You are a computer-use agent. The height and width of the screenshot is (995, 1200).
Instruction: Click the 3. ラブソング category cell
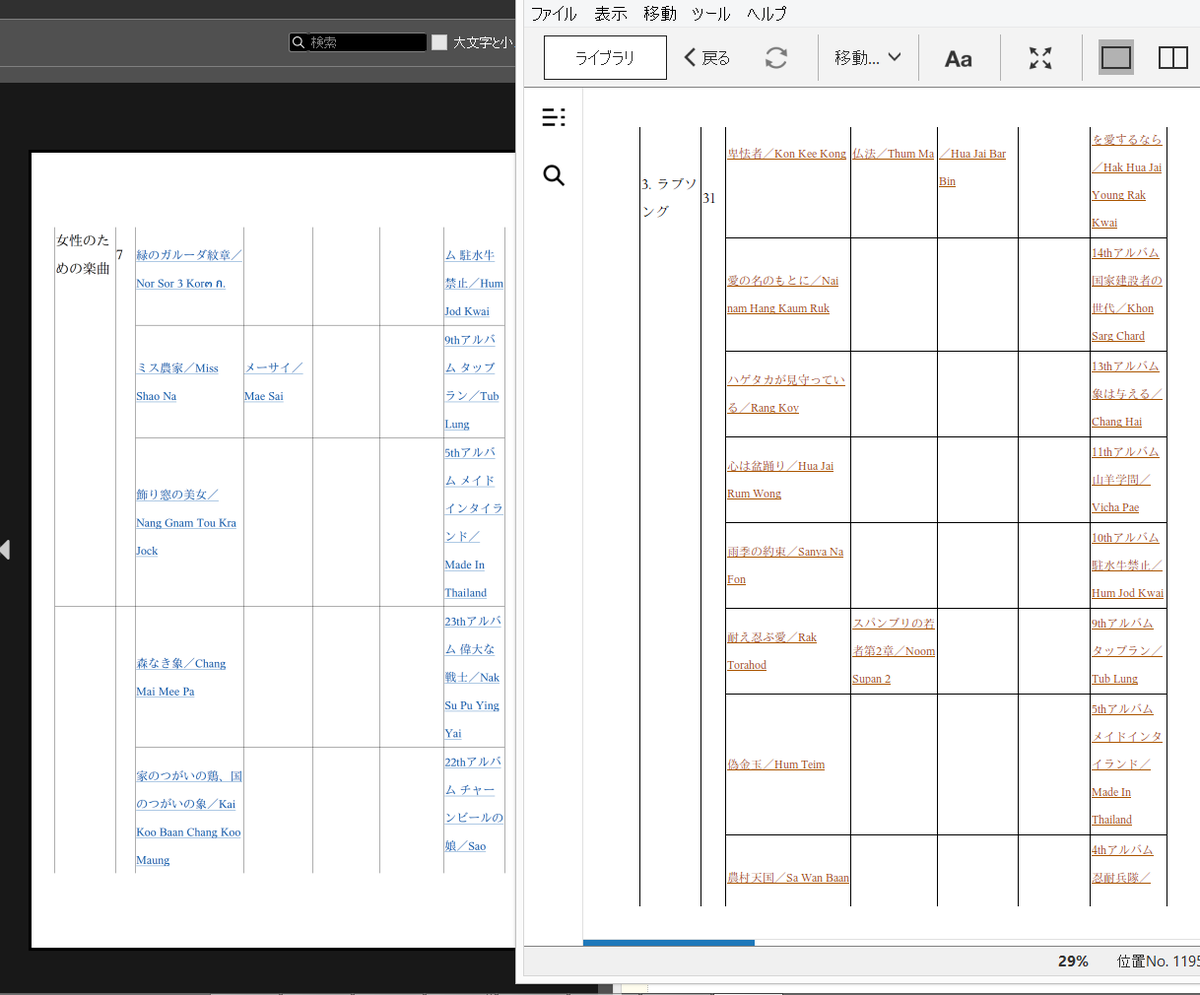[668, 198]
